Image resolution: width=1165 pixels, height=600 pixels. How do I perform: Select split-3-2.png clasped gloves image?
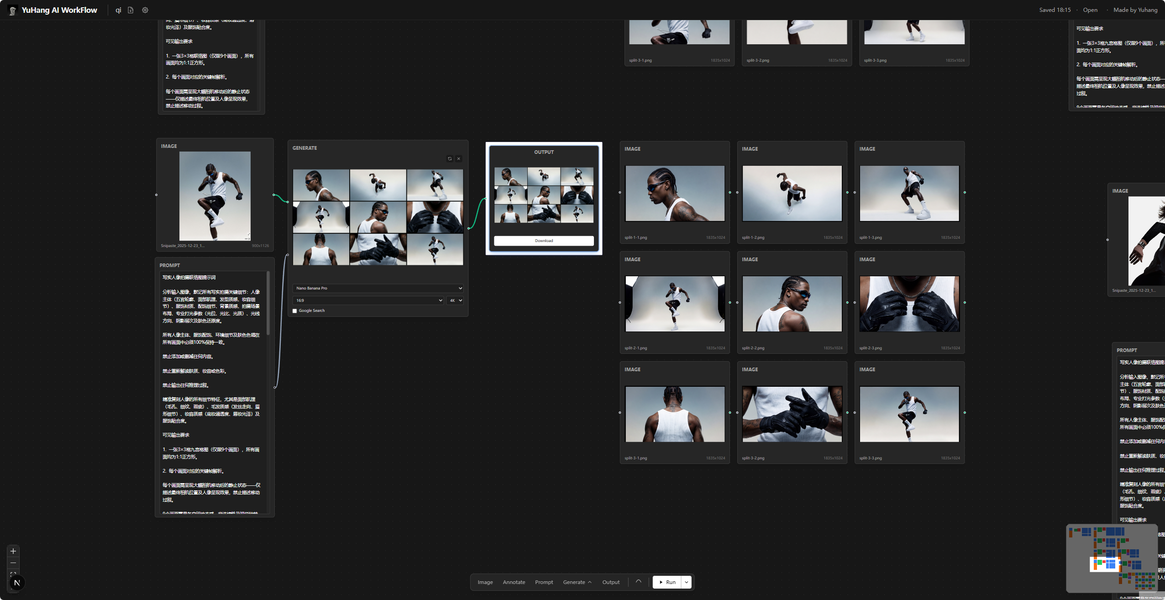[792, 414]
